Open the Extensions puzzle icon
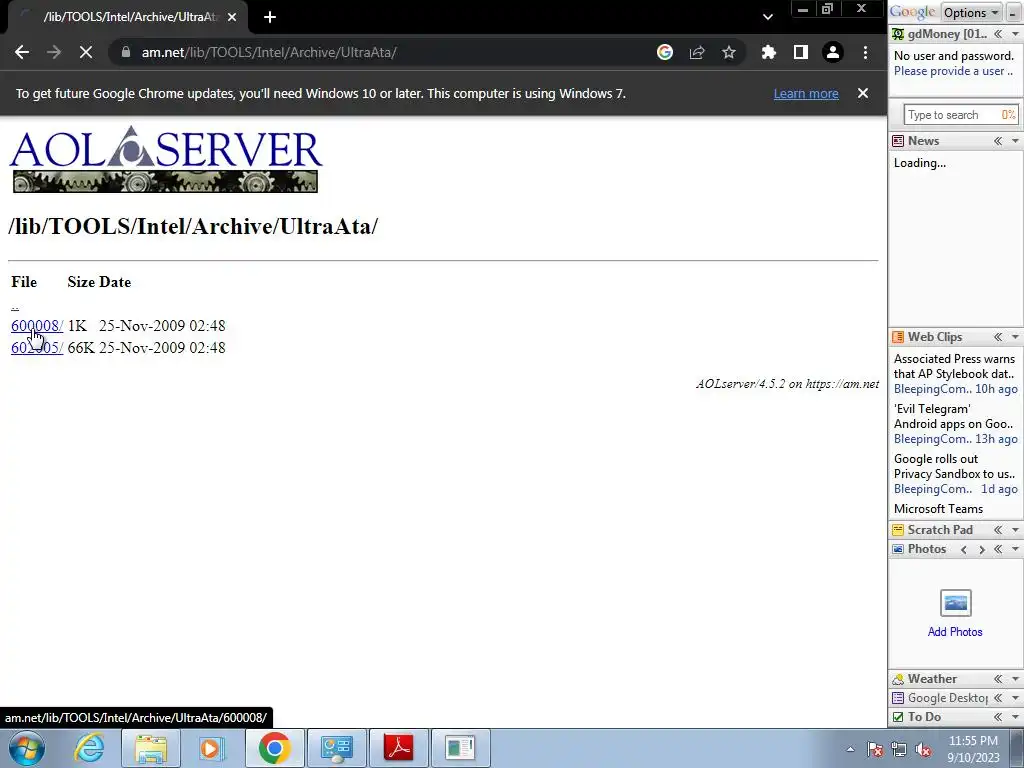 [769, 52]
